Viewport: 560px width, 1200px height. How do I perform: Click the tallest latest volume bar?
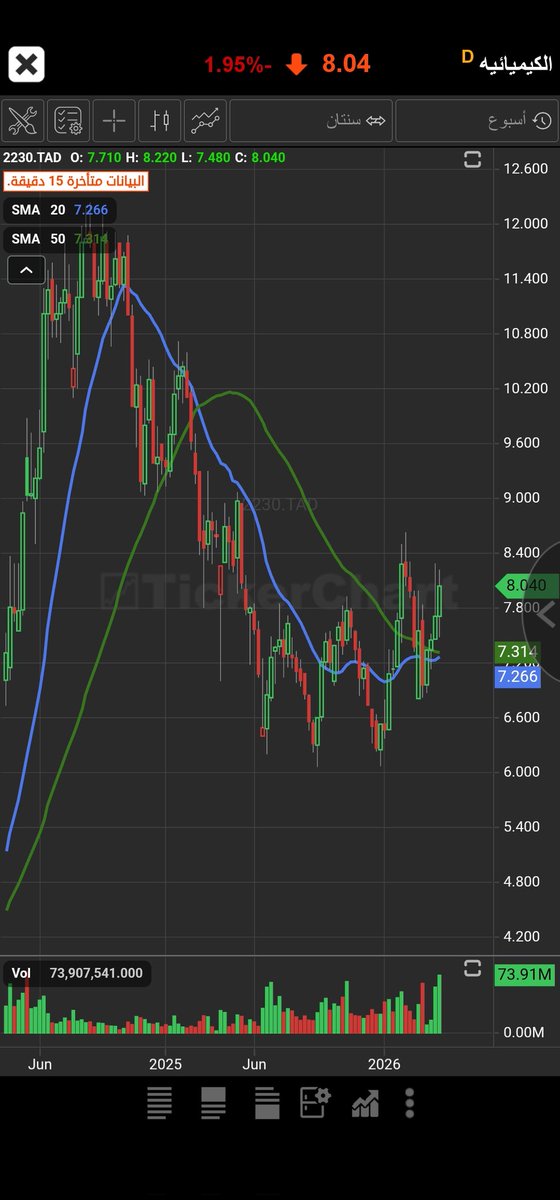pyautogui.click(x=438, y=1004)
